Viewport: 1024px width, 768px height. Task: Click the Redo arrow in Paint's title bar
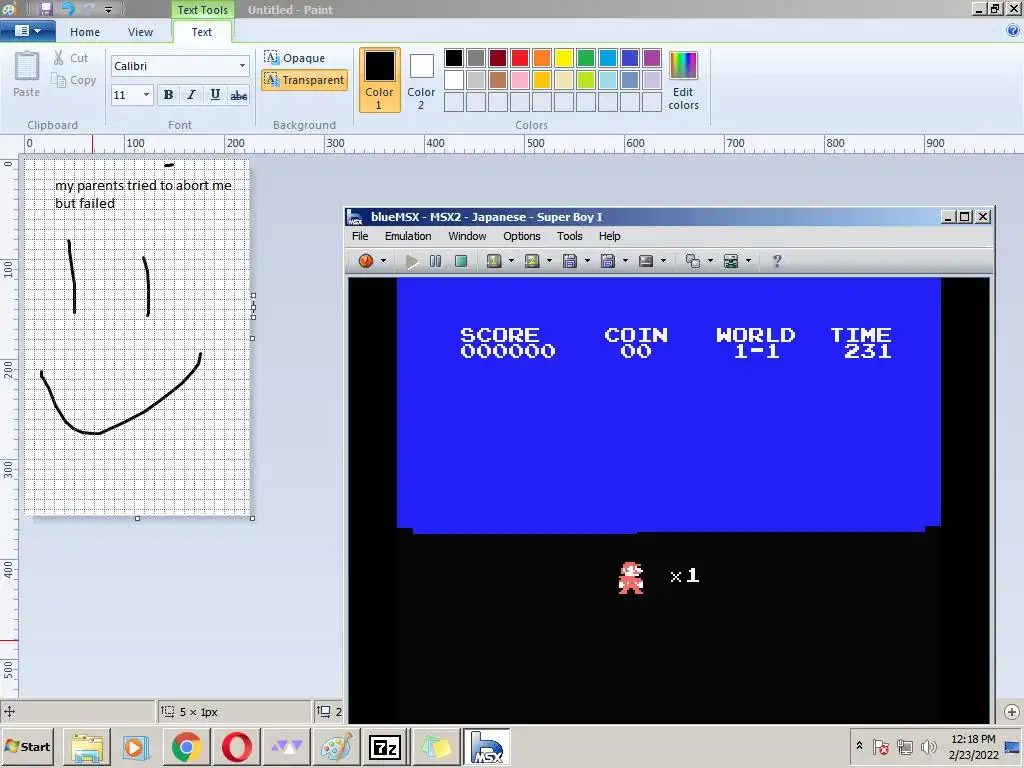click(89, 9)
